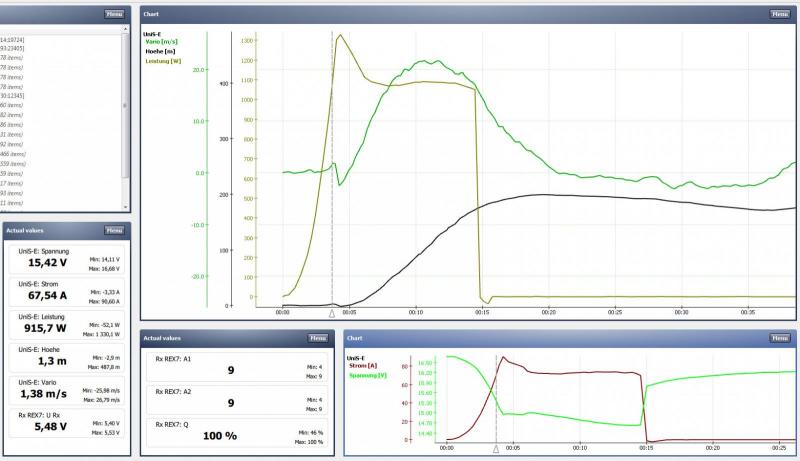Select the UniS-E Spannung value card
The width and height of the screenshot is (800, 461).
[x=68, y=257]
